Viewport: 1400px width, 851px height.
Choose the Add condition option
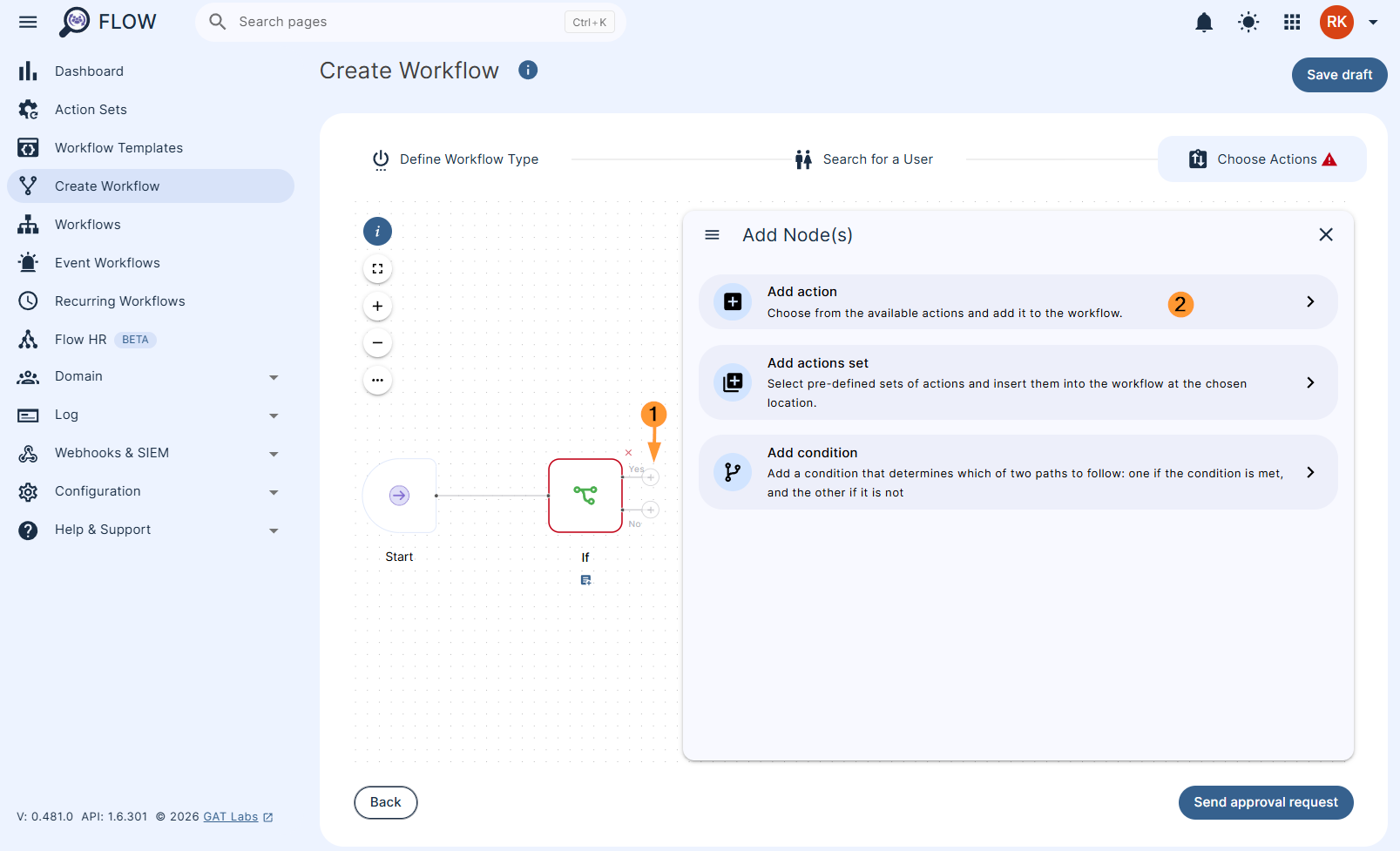(x=1018, y=472)
